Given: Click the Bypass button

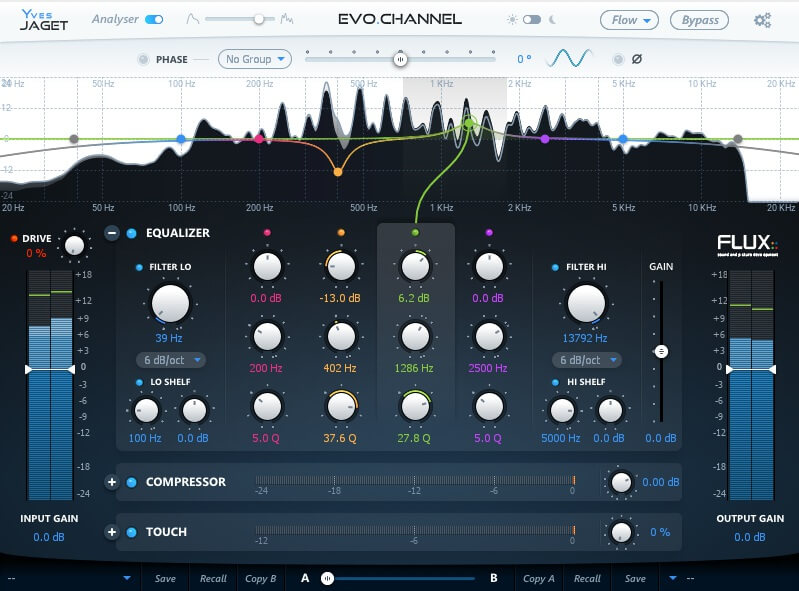Looking at the screenshot, I should [x=699, y=20].
